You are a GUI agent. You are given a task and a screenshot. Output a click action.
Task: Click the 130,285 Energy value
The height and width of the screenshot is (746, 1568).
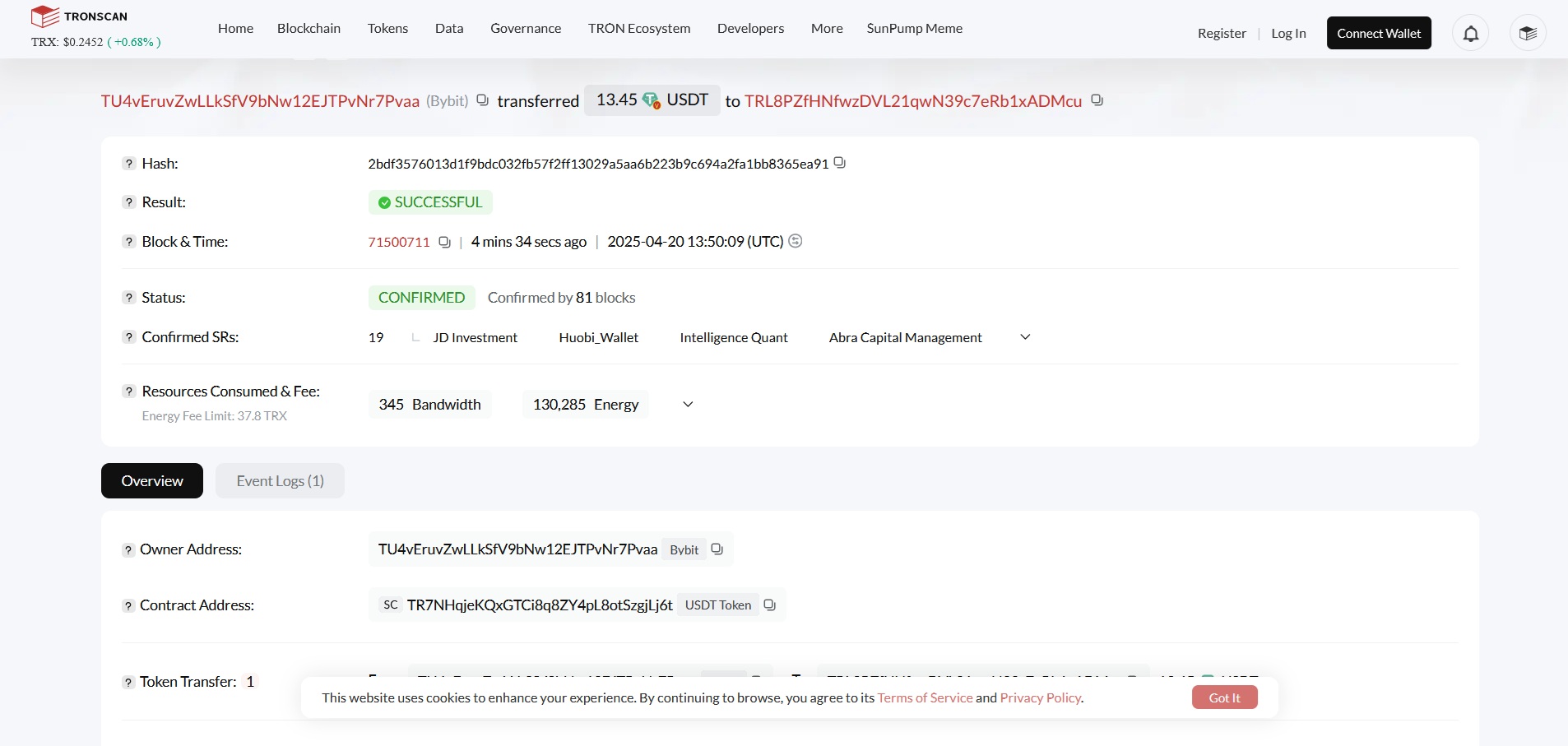pos(586,405)
